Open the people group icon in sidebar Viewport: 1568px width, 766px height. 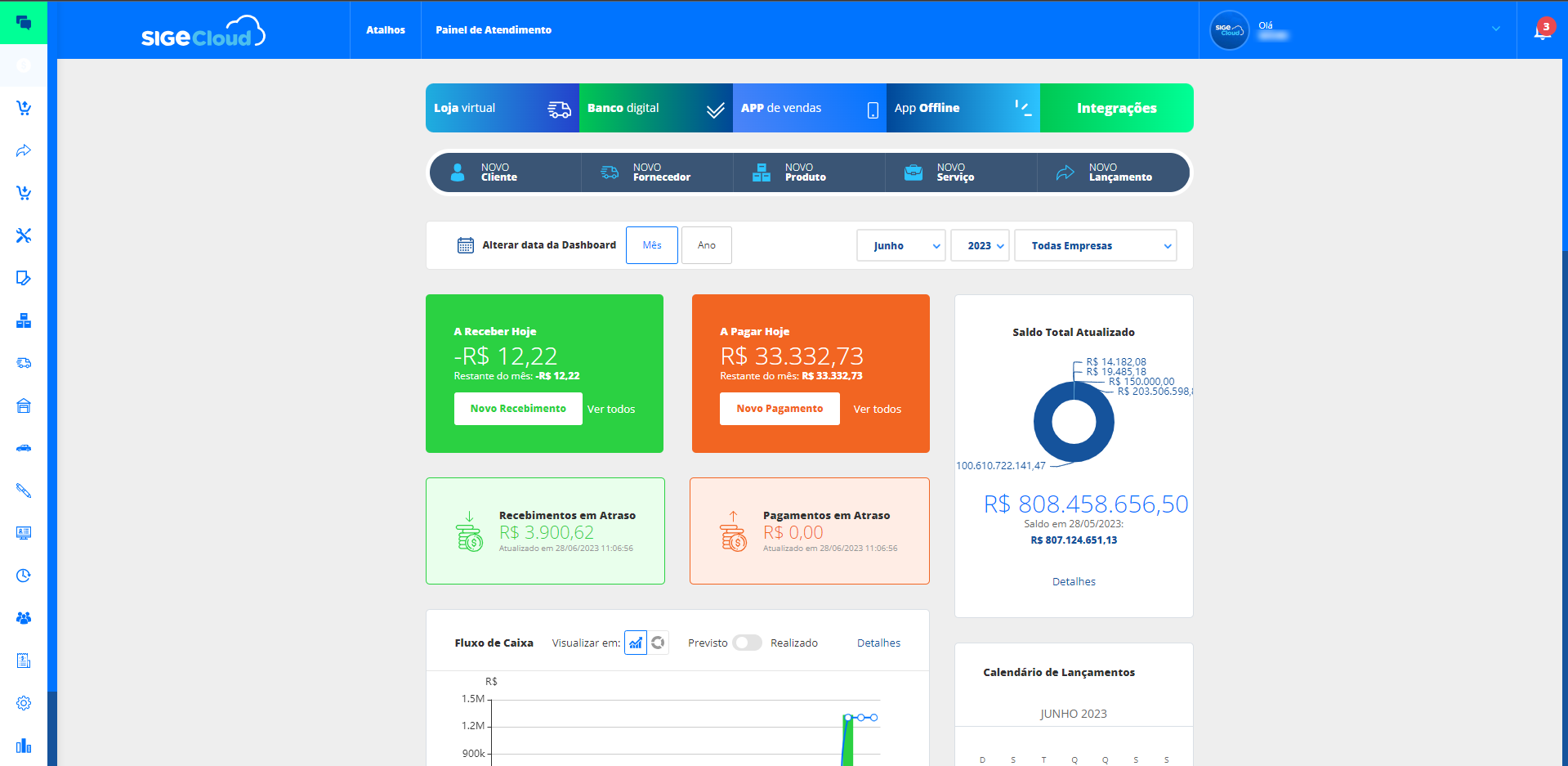24,618
